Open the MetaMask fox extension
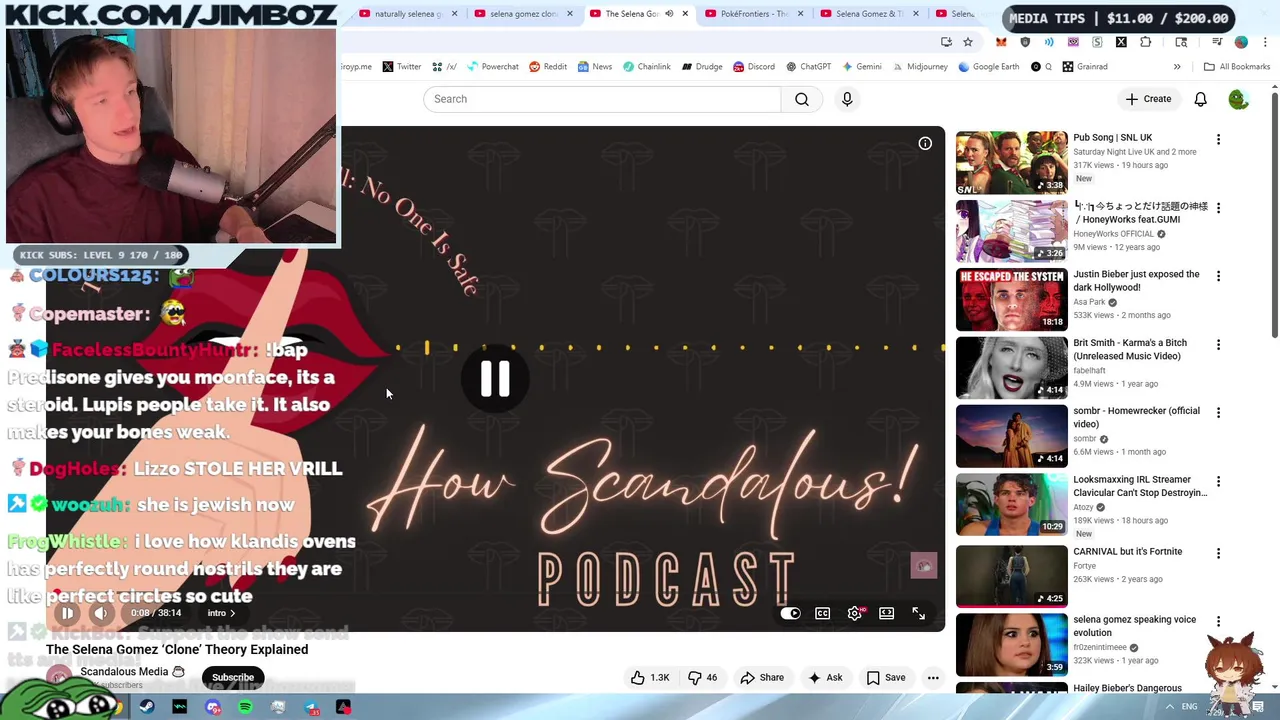This screenshot has width=1280, height=720. click(1001, 42)
